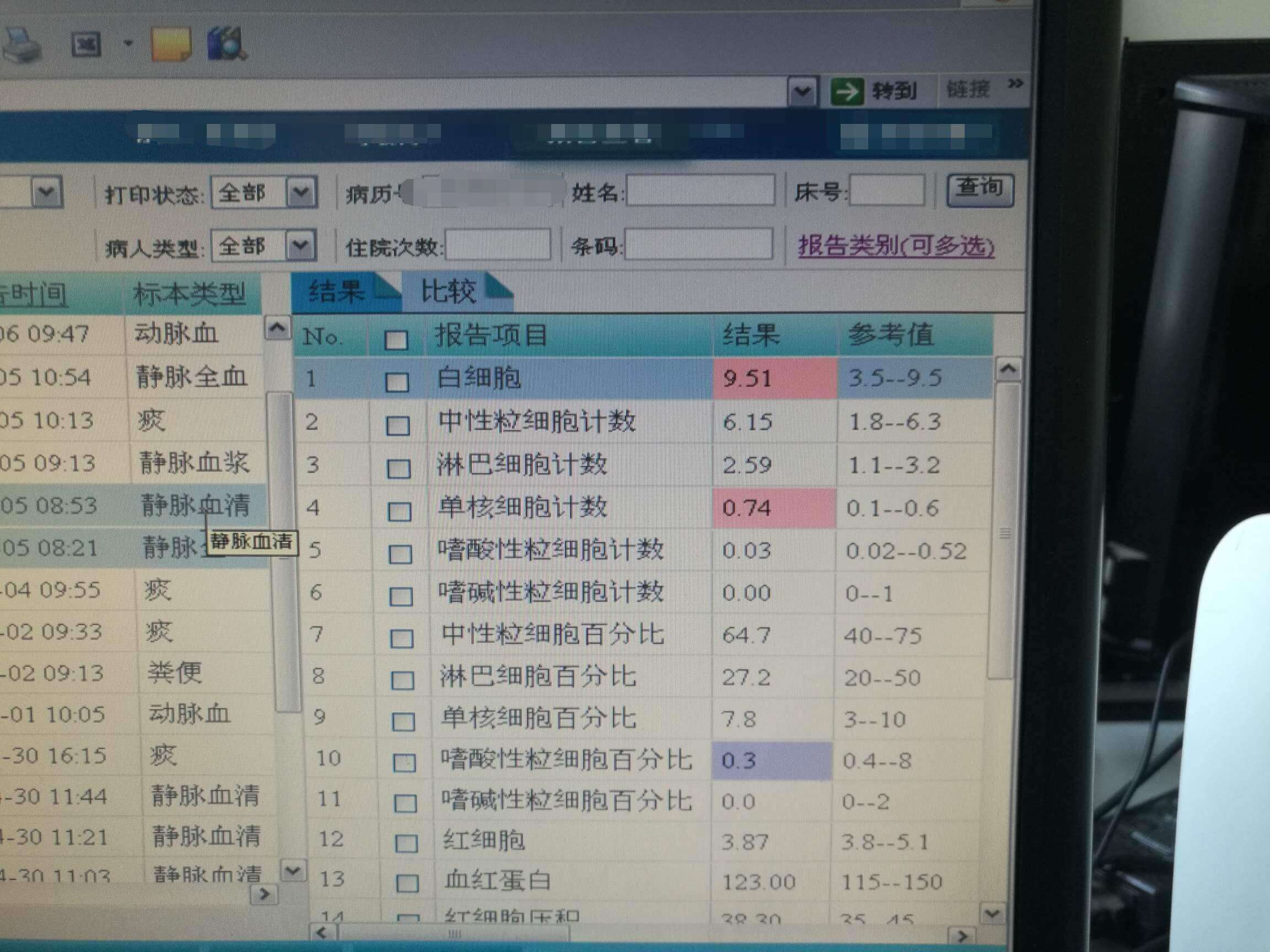The image size is (1270, 952).
Task: Tick the checkbox beside 单核细胞计数
Action: click(399, 510)
